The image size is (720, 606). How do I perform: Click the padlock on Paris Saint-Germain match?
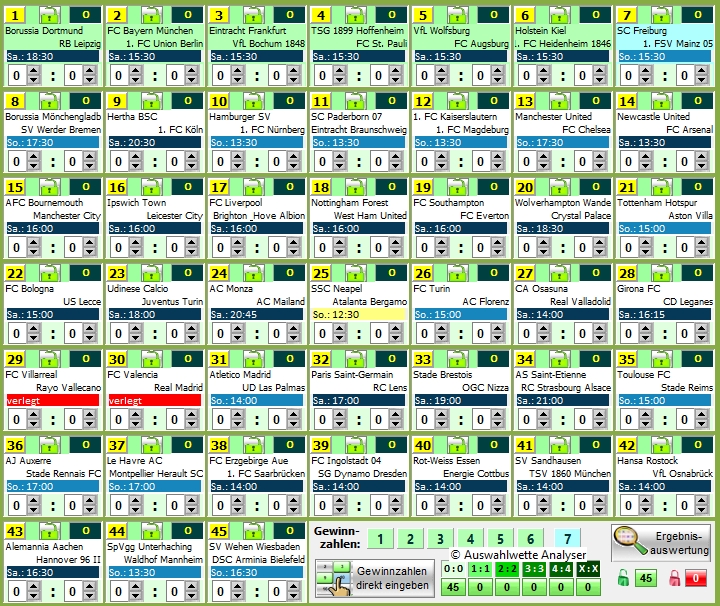(x=355, y=359)
